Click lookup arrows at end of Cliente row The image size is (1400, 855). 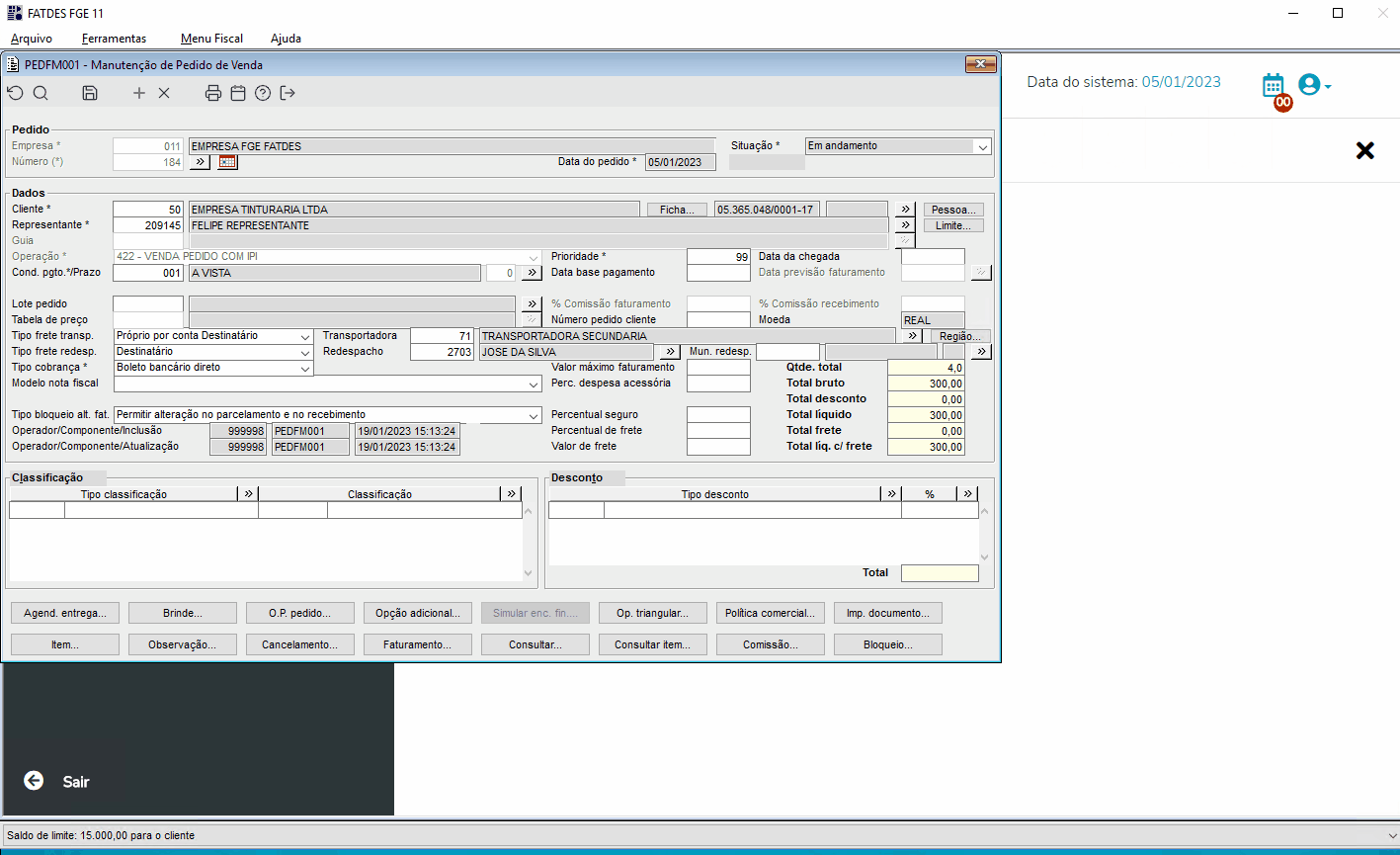point(905,210)
